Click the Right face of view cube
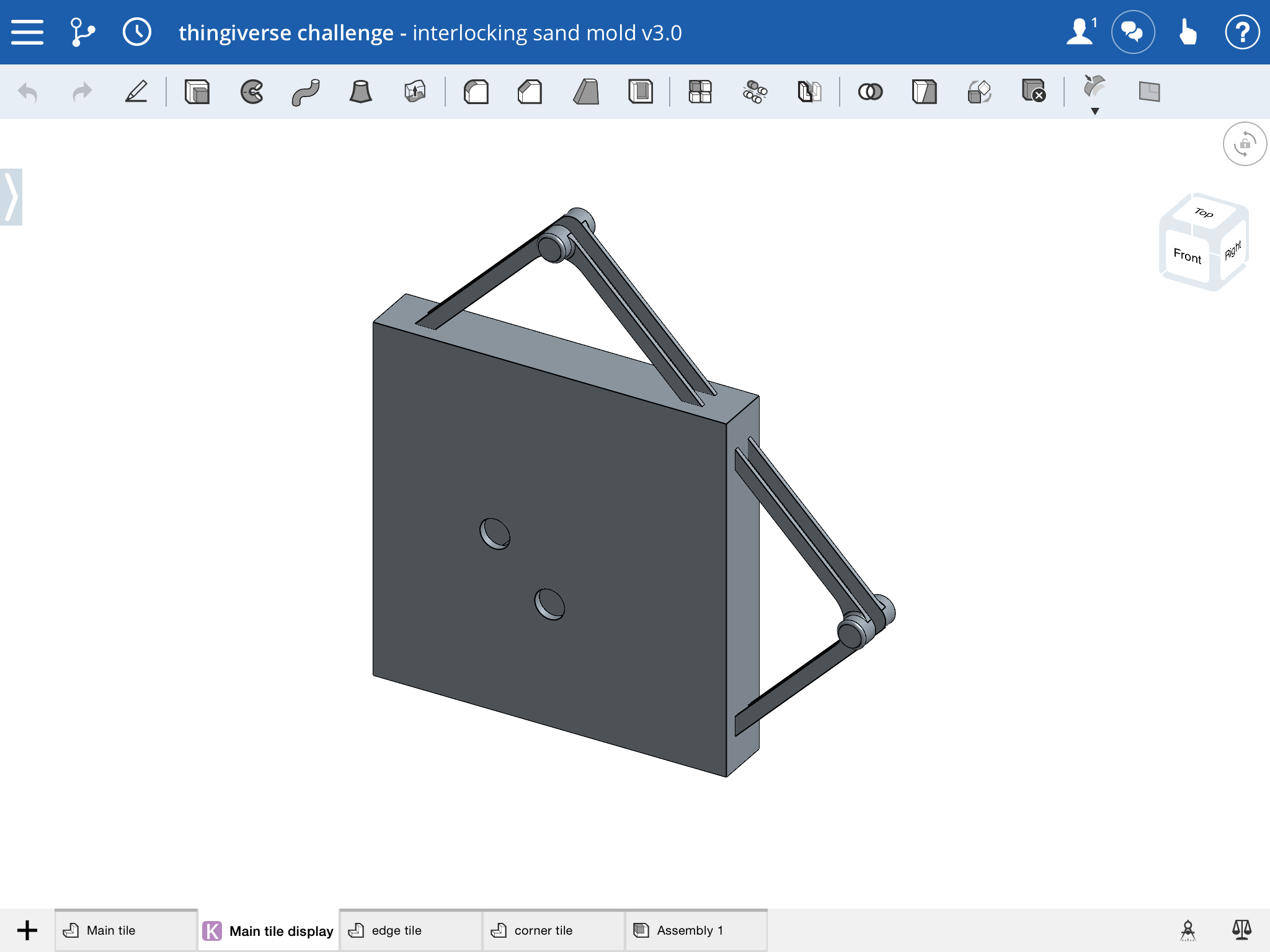 point(1232,250)
